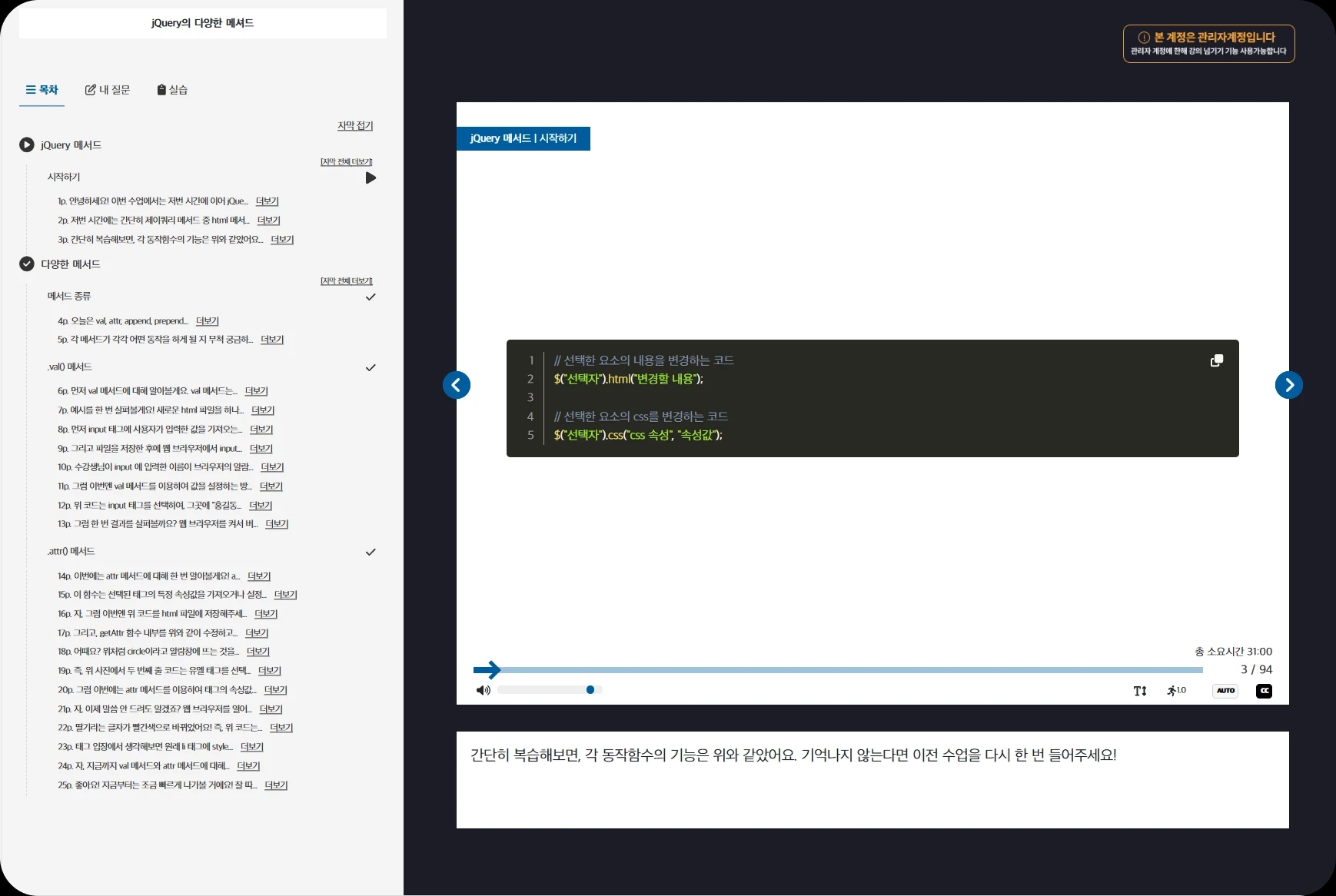1336x896 pixels.
Task: Click the lecture title jQuery의 다양한 메서드
Action: coord(203,23)
